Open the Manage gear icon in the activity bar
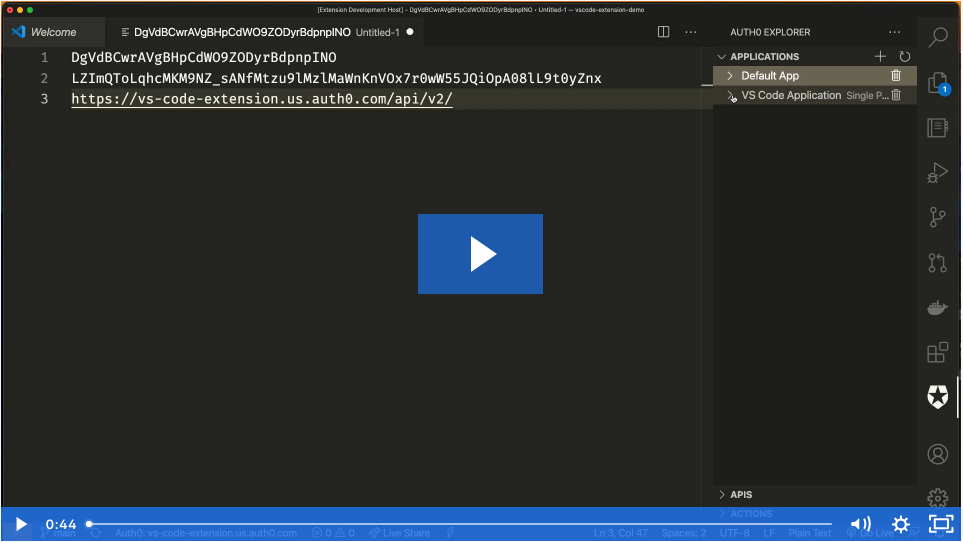963x542 pixels. (x=938, y=497)
